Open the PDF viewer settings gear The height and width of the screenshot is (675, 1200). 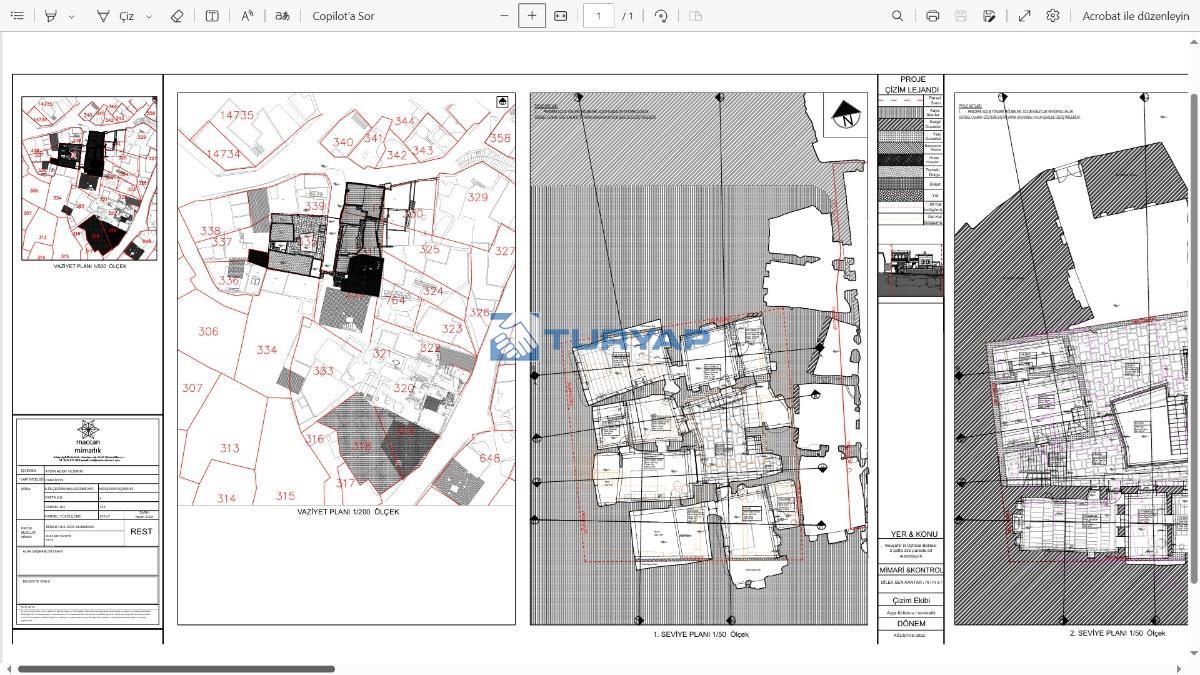1053,16
